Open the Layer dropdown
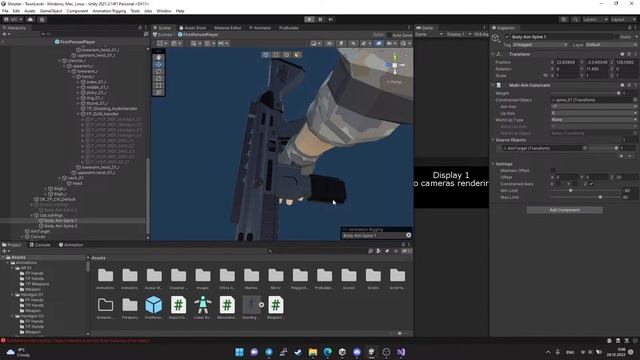The image size is (640, 360). [x=611, y=44]
